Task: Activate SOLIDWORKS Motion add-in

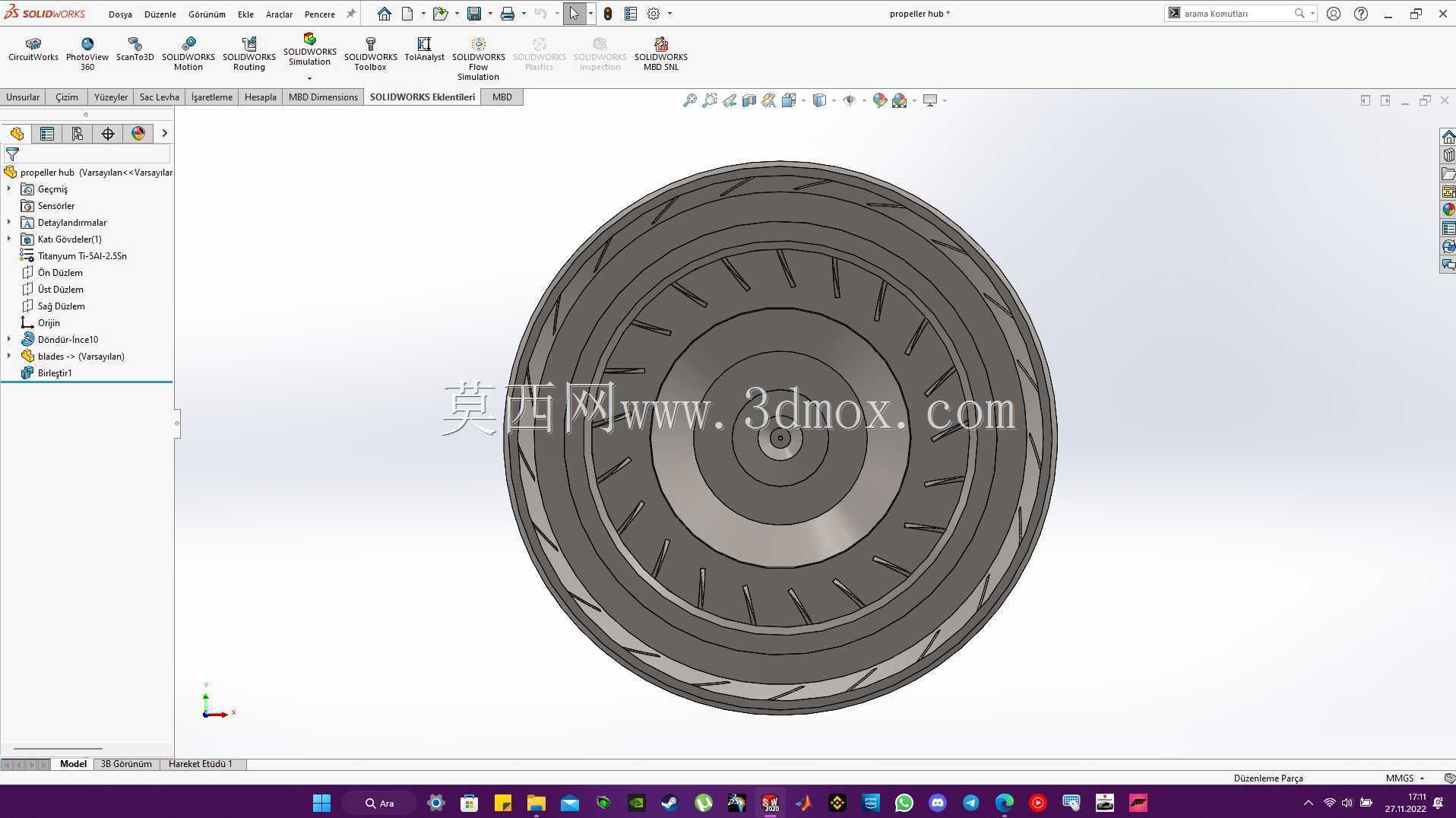Action: pyautogui.click(x=188, y=54)
